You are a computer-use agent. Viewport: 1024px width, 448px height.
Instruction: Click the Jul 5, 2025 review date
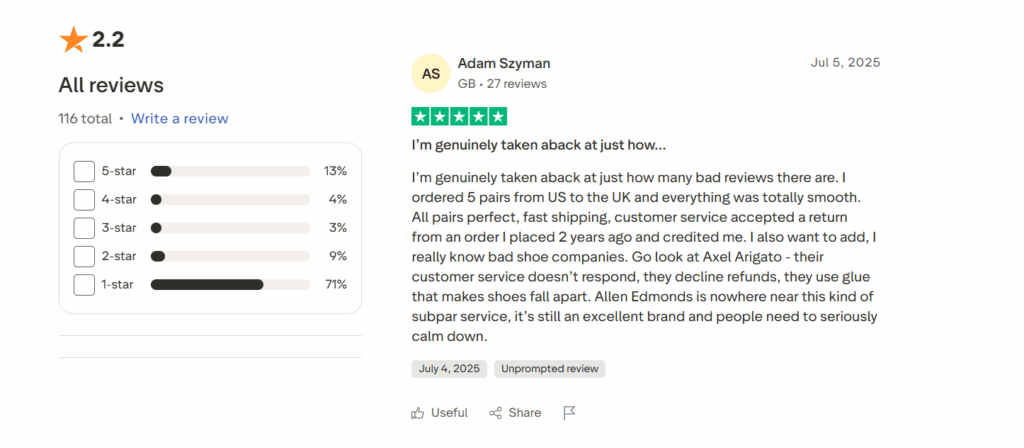[x=845, y=62]
